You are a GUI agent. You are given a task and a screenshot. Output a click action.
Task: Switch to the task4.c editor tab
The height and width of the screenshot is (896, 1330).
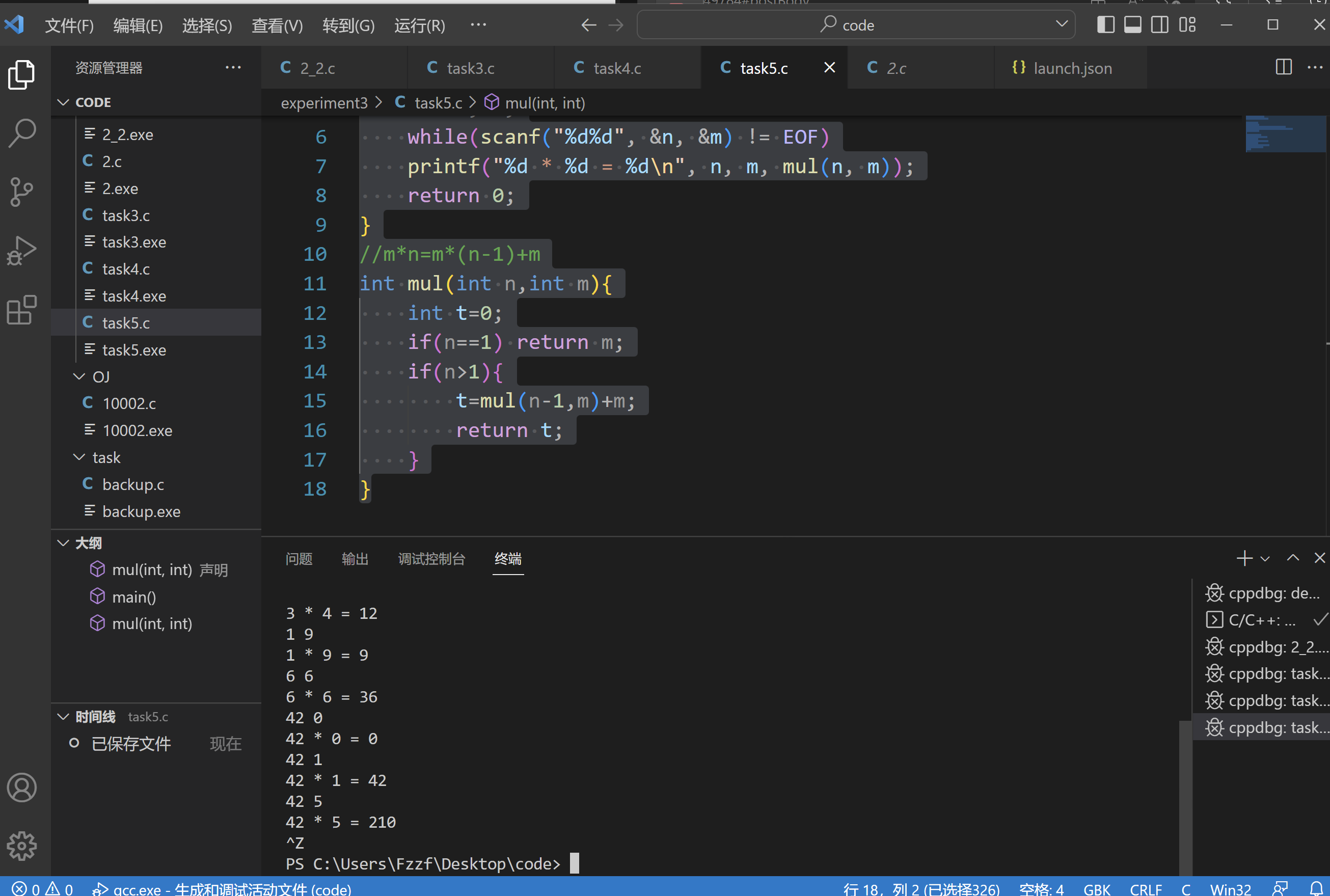coord(616,68)
